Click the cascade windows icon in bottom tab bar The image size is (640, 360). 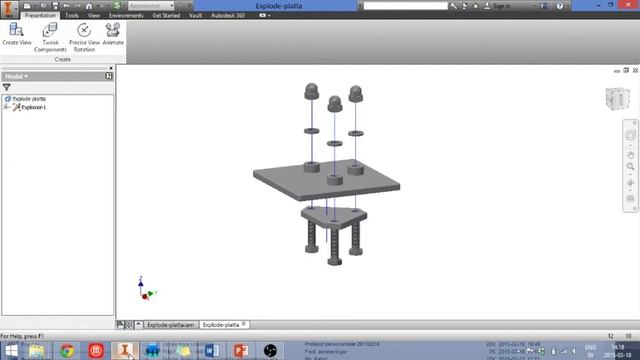120,325
